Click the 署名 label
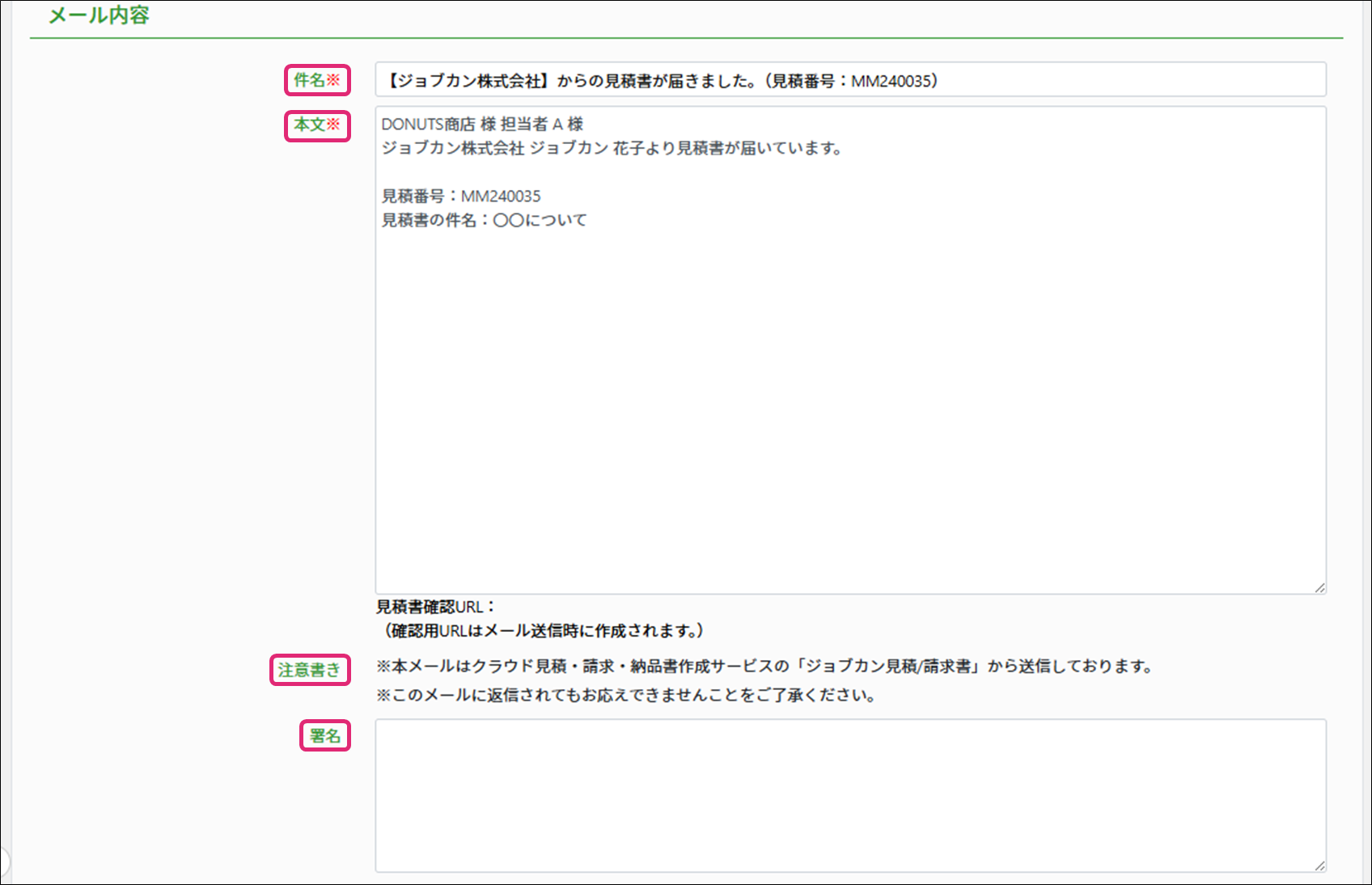The height and width of the screenshot is (885, 1372). click(325, 735)
